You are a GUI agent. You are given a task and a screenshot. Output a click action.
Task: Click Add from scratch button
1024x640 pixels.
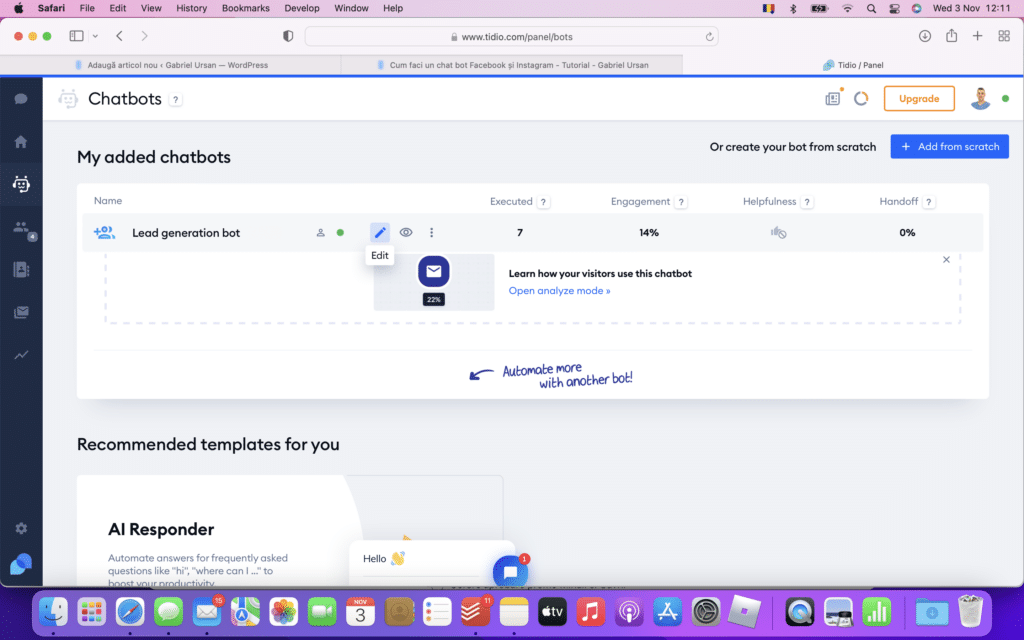[950, 146]
